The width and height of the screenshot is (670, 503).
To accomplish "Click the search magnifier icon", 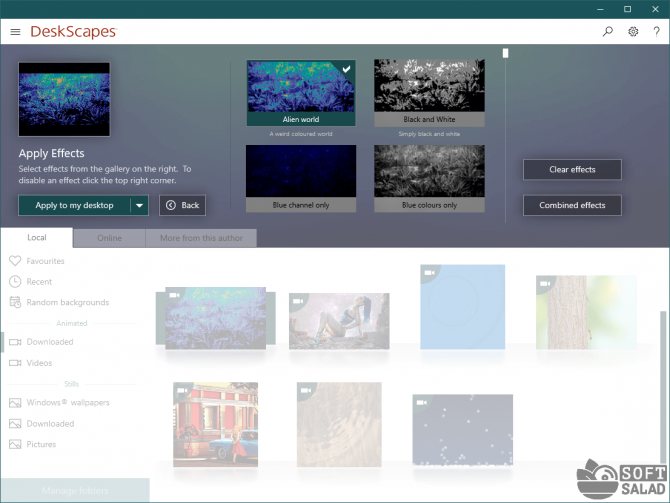I will (x=608, y=31).
